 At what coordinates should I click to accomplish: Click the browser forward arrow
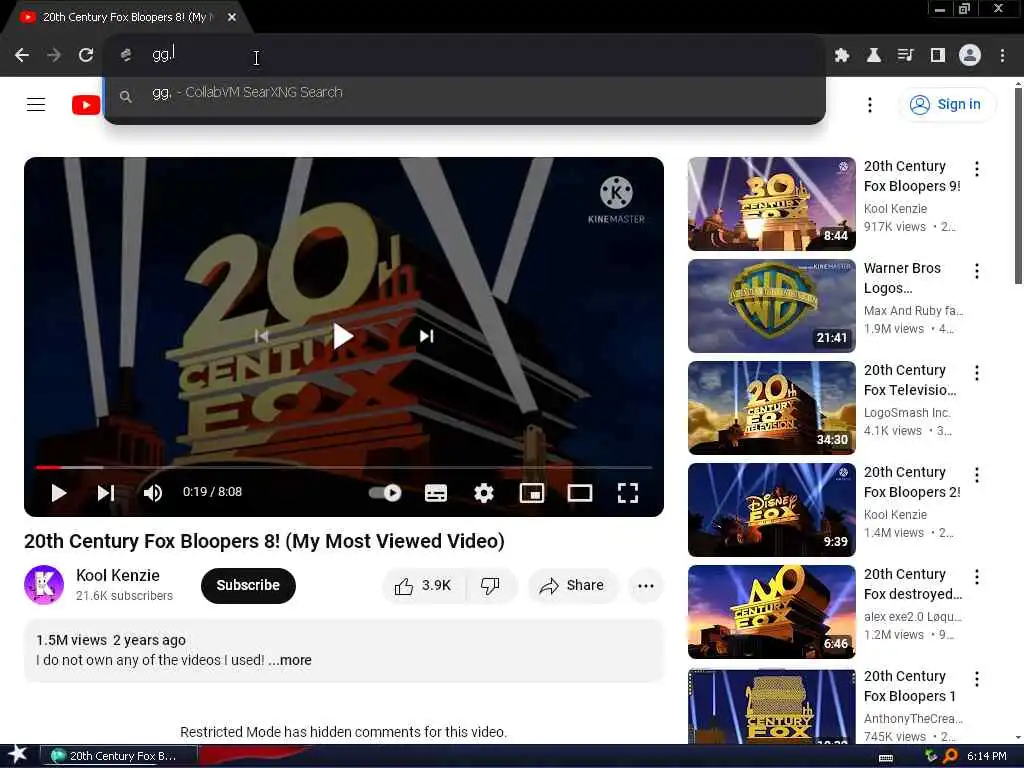pos(54,56)
